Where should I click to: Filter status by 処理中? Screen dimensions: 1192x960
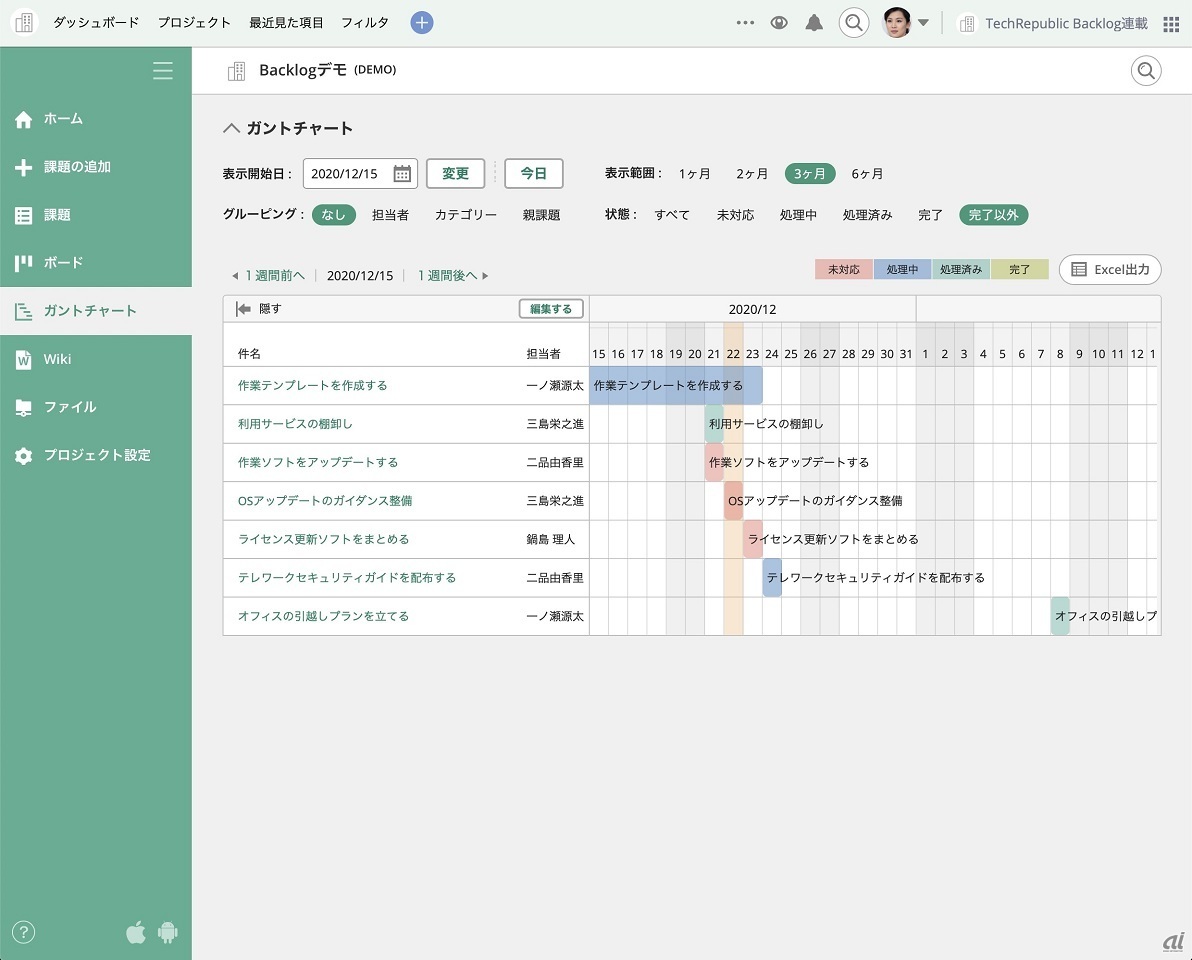point(798,215)
